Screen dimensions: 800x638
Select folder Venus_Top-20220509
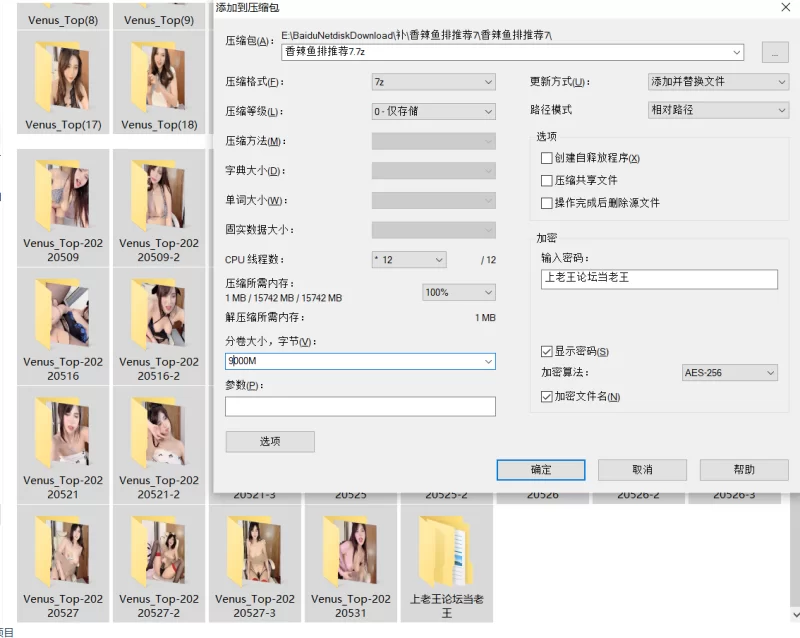click(x=63, y=208)
